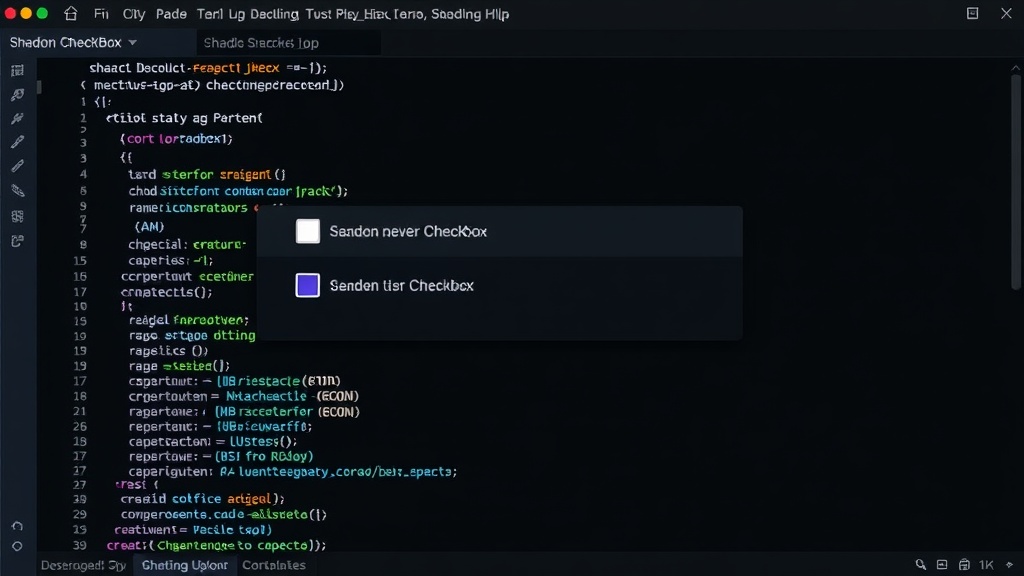Image resolution: width=1024 pixels, height=576 pixels.
Task: Select the brush tool icon in sidebar
Action: (18, 142)
